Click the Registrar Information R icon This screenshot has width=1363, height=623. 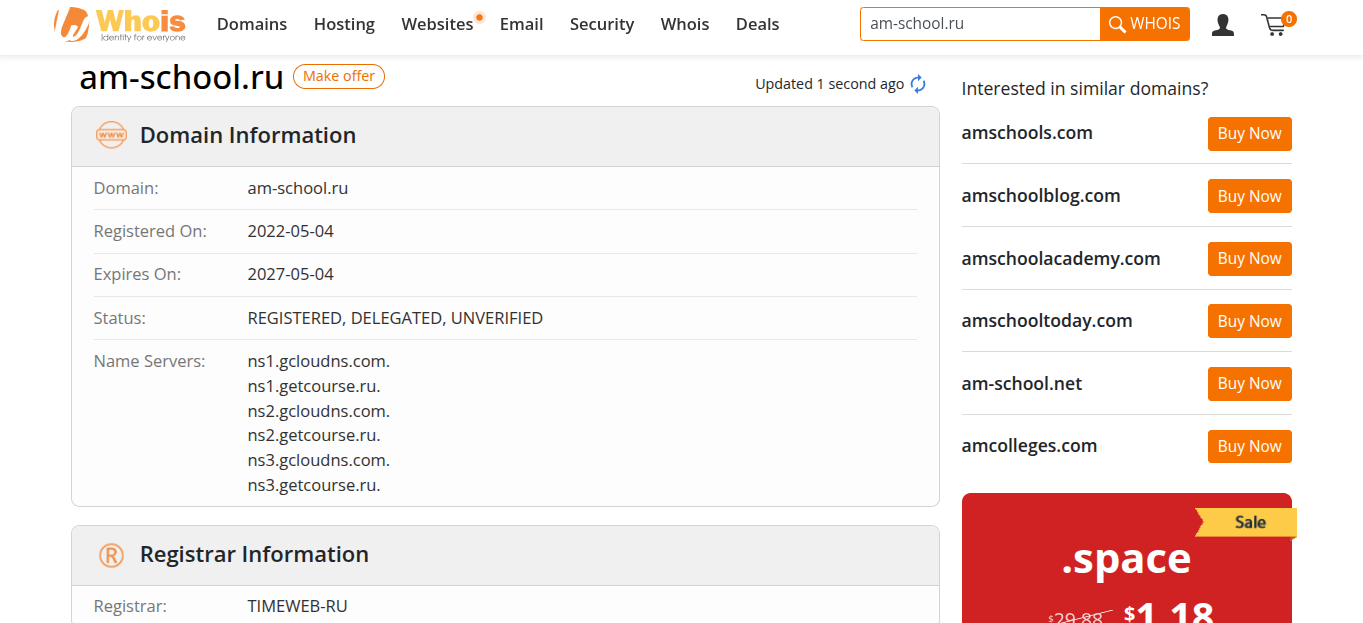[x=111, y=555]
